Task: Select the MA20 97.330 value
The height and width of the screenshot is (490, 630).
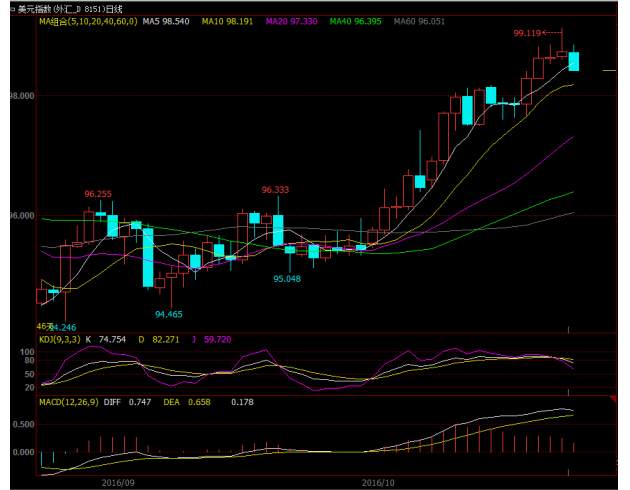Action: click(x=291, y=21)
